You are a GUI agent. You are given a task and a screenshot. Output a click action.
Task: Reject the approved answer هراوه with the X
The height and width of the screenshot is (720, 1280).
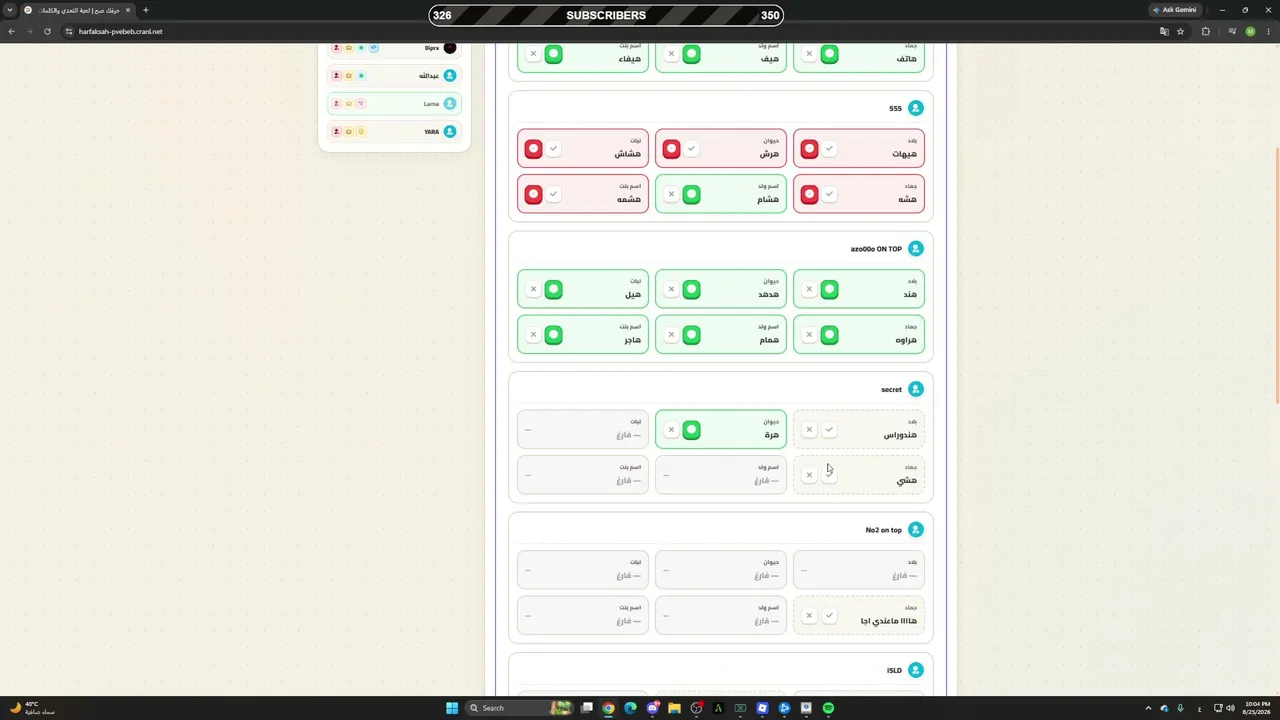(809, 335)
